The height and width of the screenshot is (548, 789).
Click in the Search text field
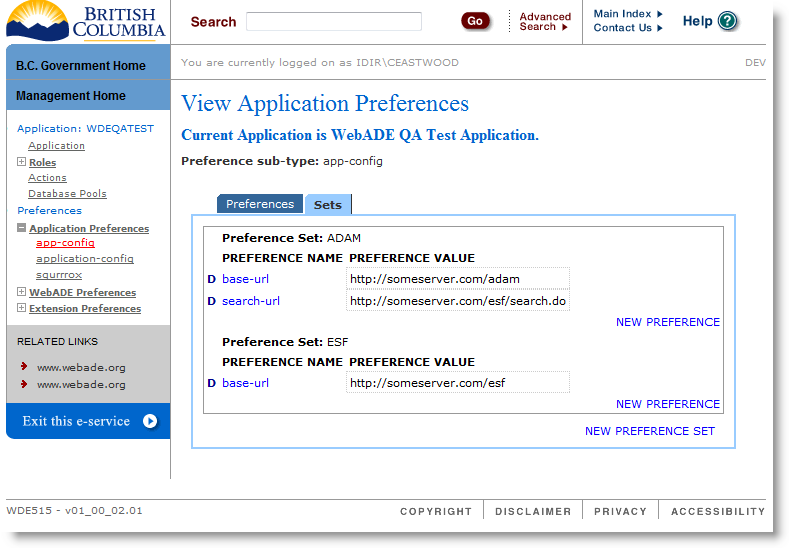pyautogui.click(x=334, y=22)
